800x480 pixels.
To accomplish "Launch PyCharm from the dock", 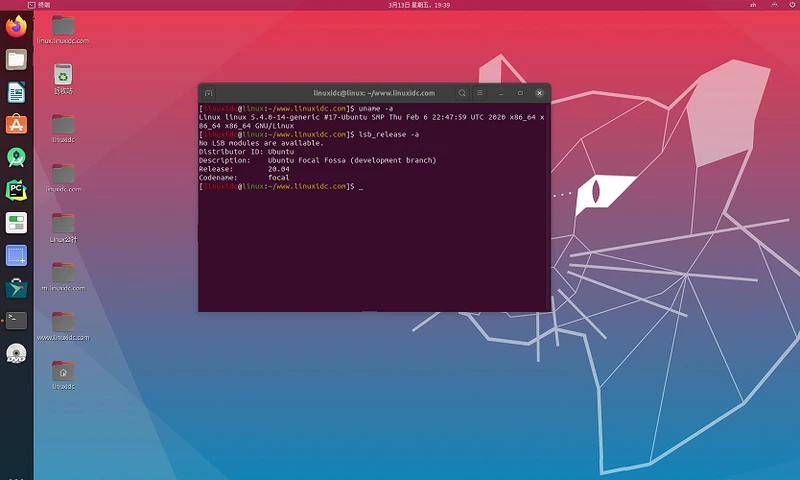I will 16,190.
